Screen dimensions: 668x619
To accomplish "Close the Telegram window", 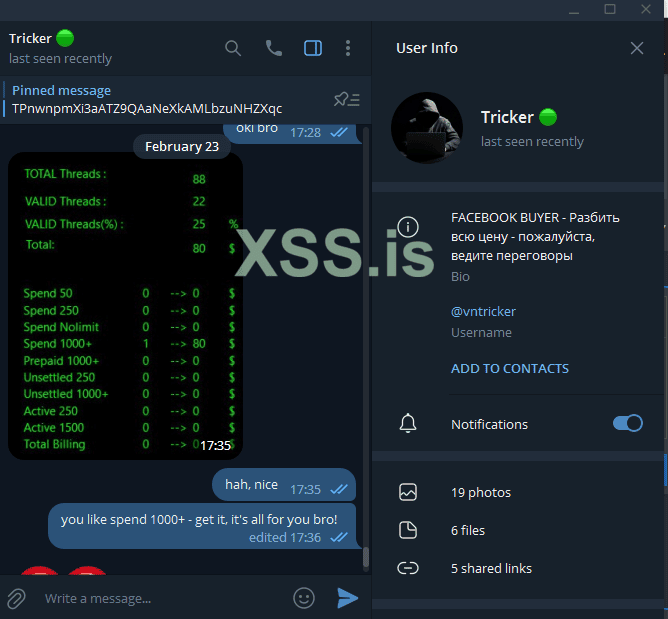I will click(646, 9).
